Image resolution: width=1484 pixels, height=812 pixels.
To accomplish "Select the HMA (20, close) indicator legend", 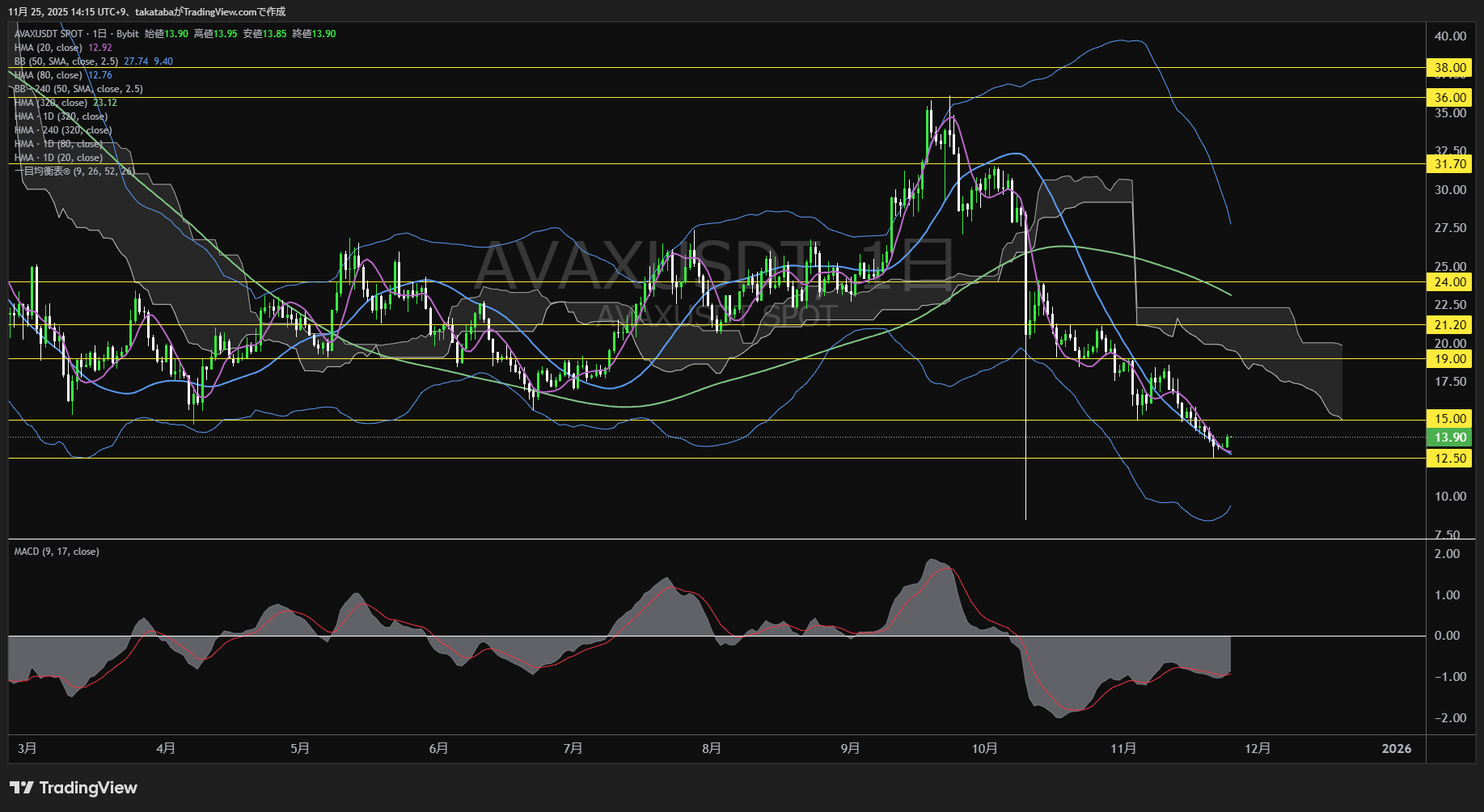I will pos(48,48).
